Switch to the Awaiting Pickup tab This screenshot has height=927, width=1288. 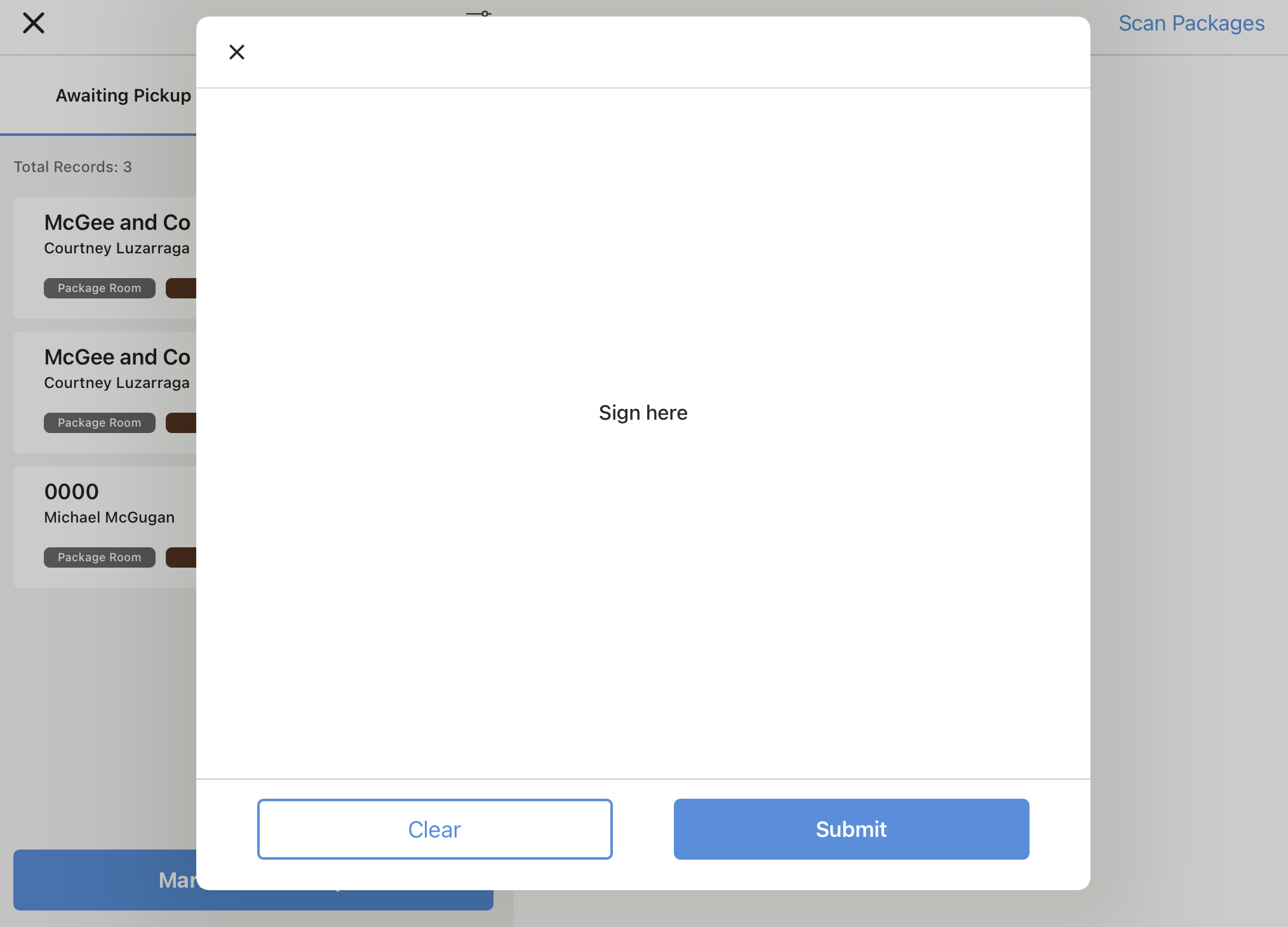pos(123,95)
